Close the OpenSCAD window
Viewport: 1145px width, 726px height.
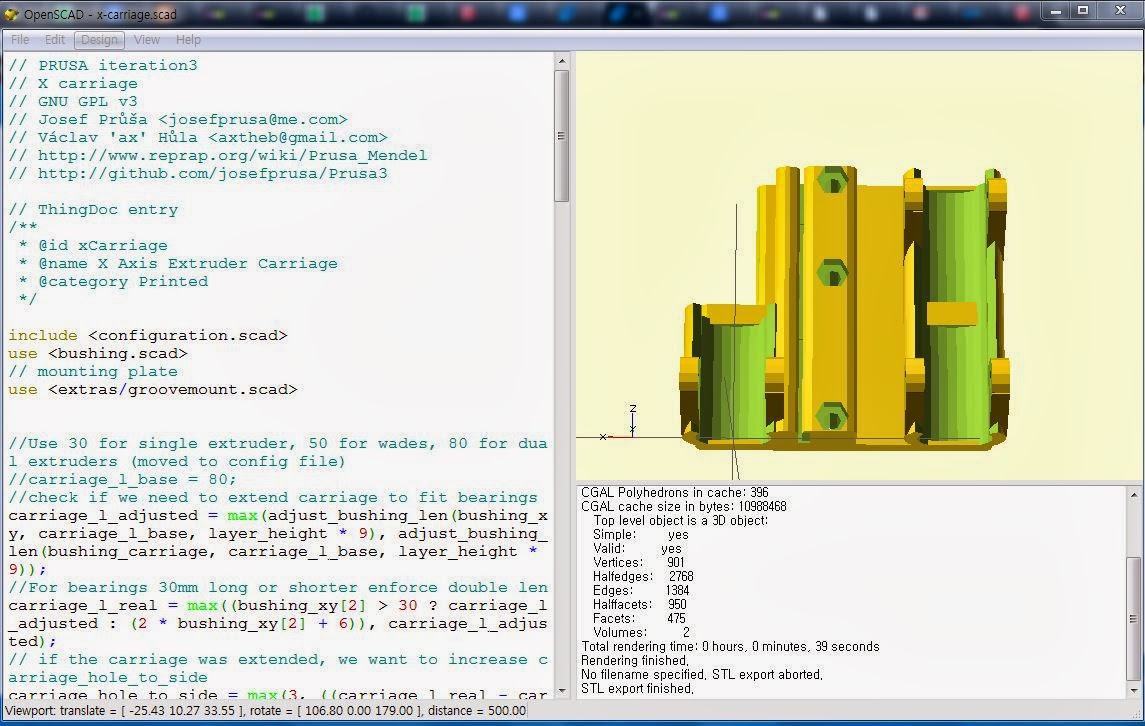coord(1120,11)
